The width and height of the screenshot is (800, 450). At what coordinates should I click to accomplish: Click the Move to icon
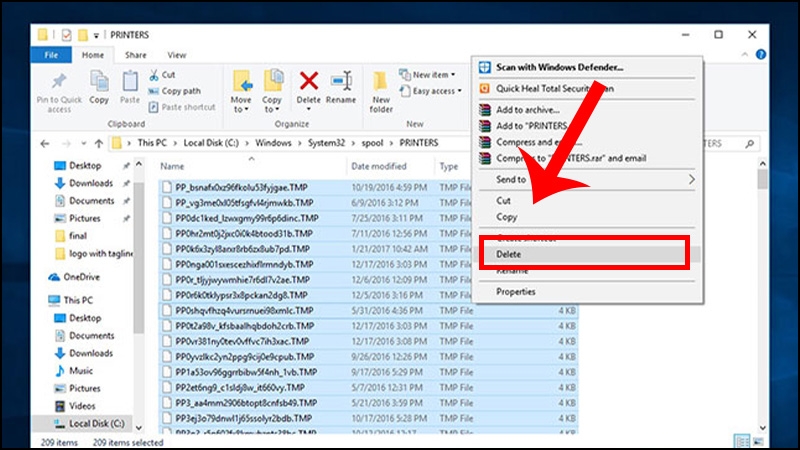(x=242, y=82)
